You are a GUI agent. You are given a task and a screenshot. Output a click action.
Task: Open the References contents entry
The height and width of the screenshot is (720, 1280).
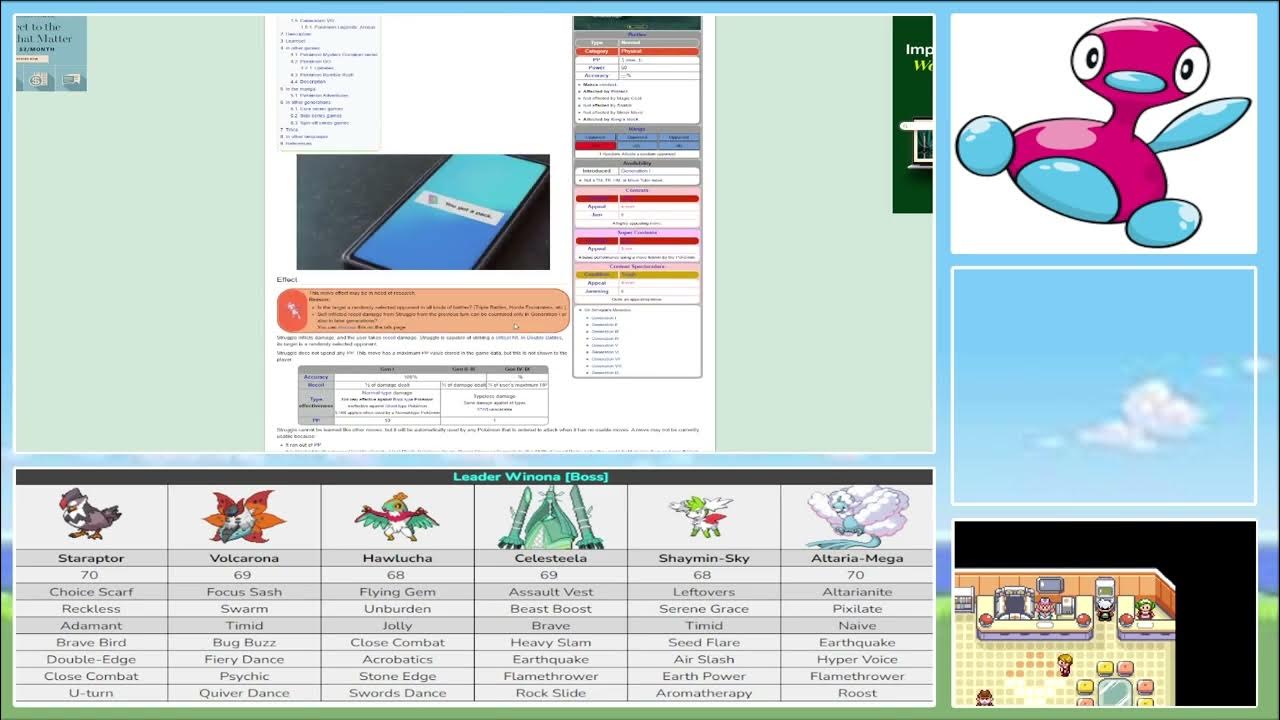[x=296, y=143]
